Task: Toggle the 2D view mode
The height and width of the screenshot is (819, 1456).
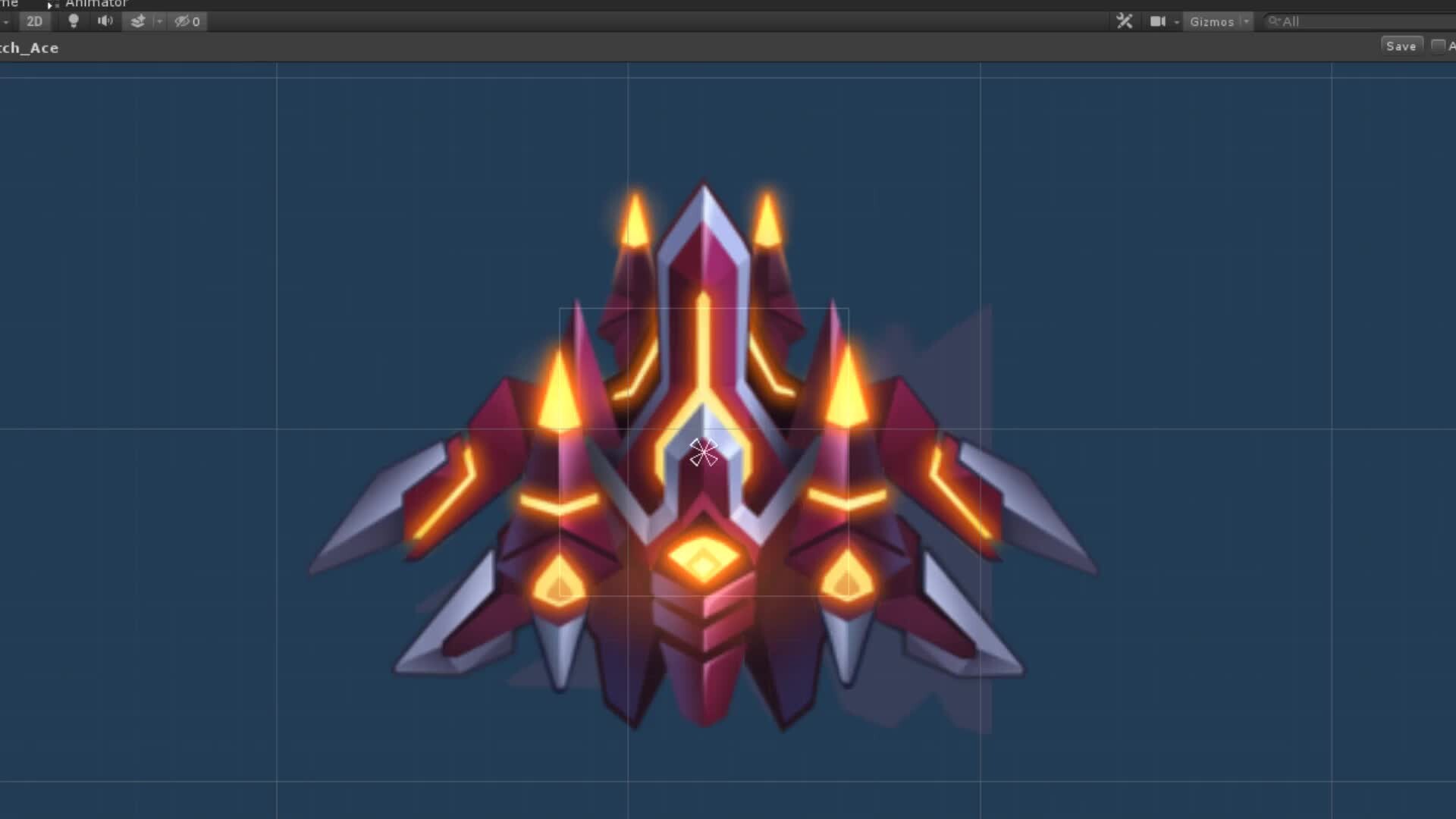Action: click(35, 21)
